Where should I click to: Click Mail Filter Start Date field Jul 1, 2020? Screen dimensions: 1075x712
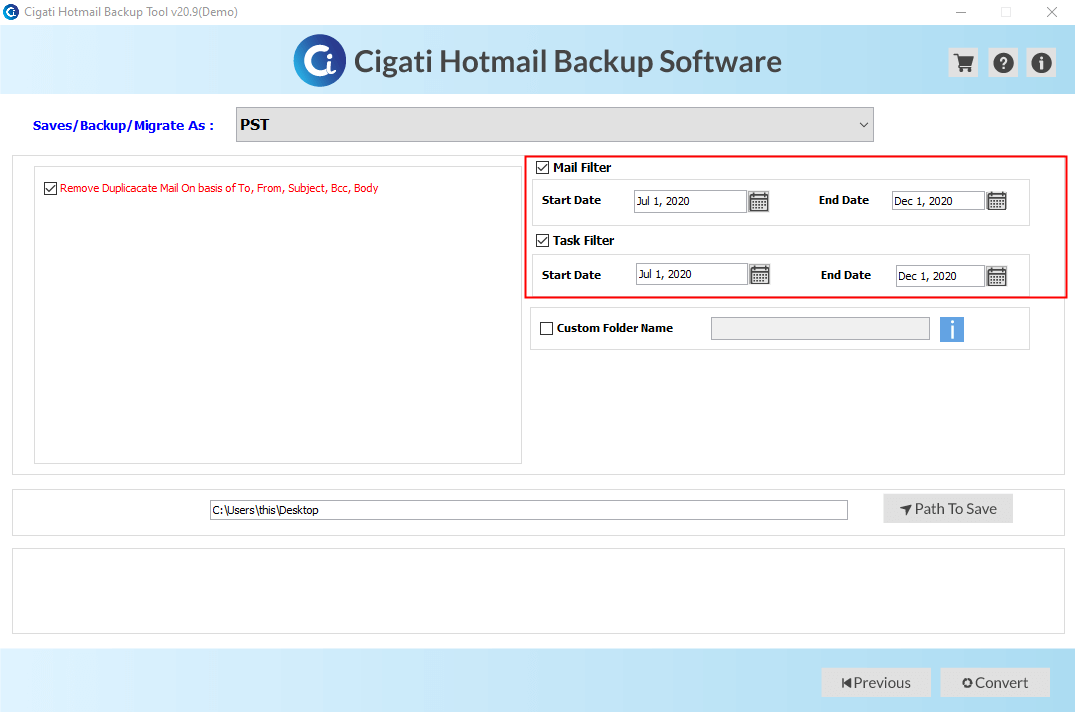(x=690, y=201)
